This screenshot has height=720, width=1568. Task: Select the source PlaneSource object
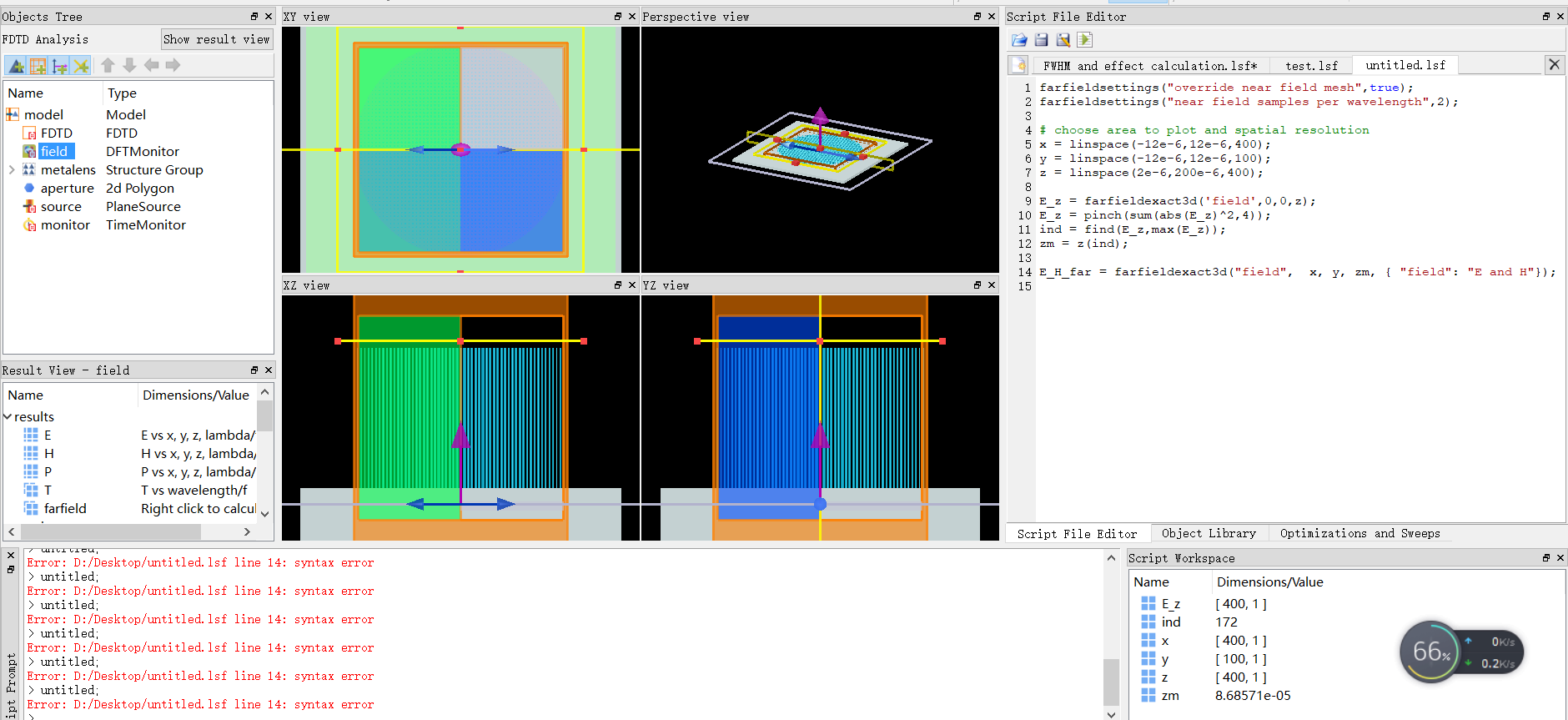pyautogui.click(x=61, y=206)
